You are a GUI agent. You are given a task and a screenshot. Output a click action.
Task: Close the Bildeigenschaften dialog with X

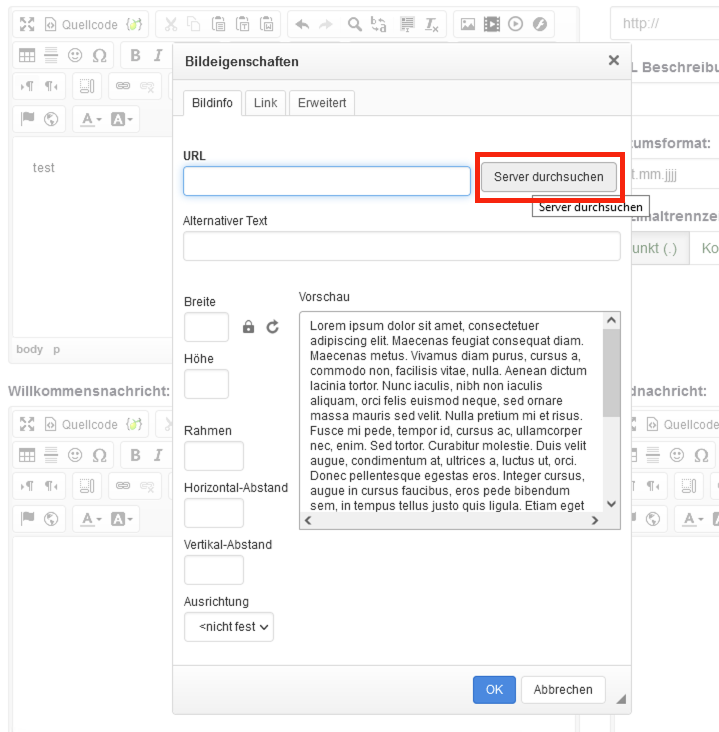pyautogui.click(x=614, y=61)
